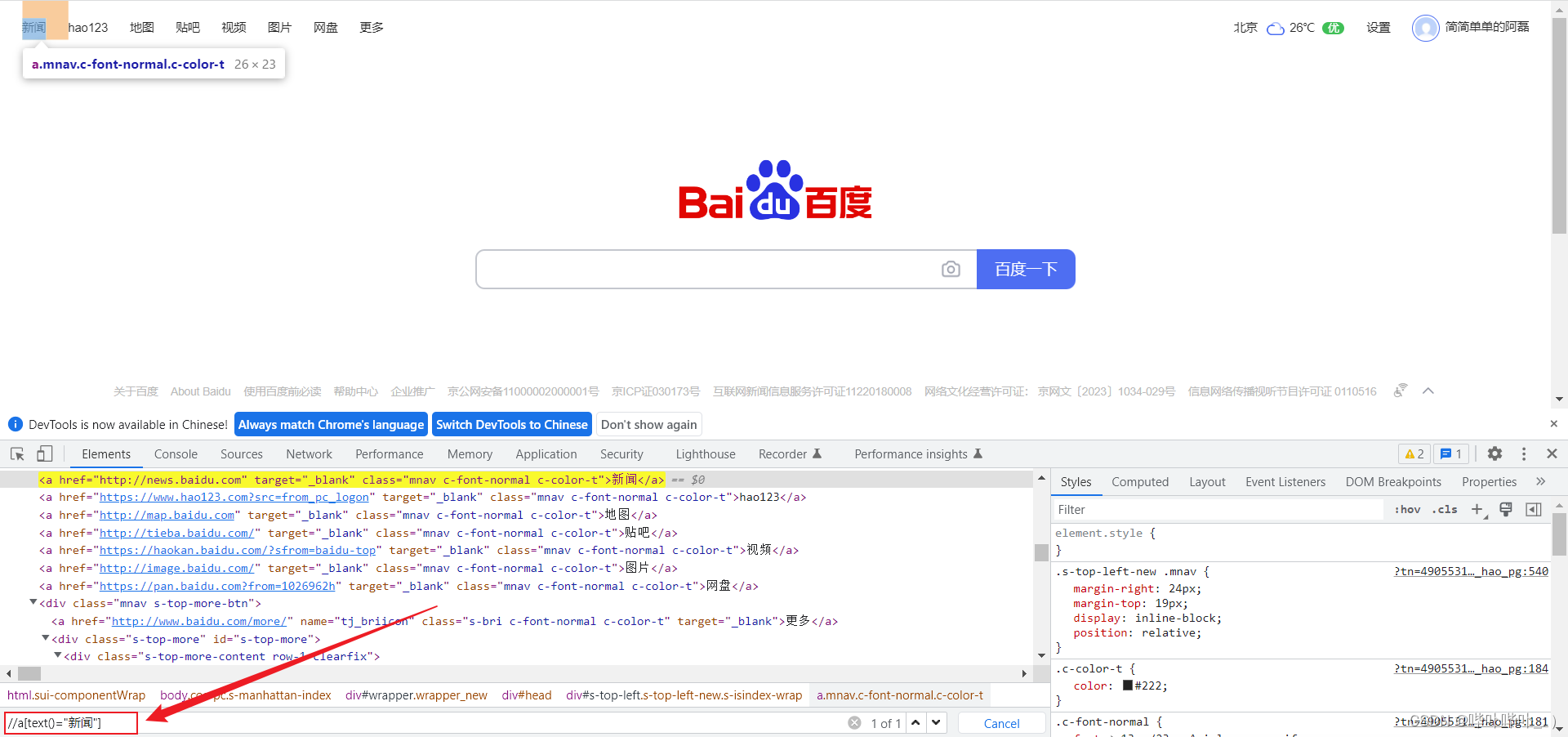This screenshot has height=737, width=1568.
Task: Collapse div s-top-more-btn node
Action: pos(33,603)
